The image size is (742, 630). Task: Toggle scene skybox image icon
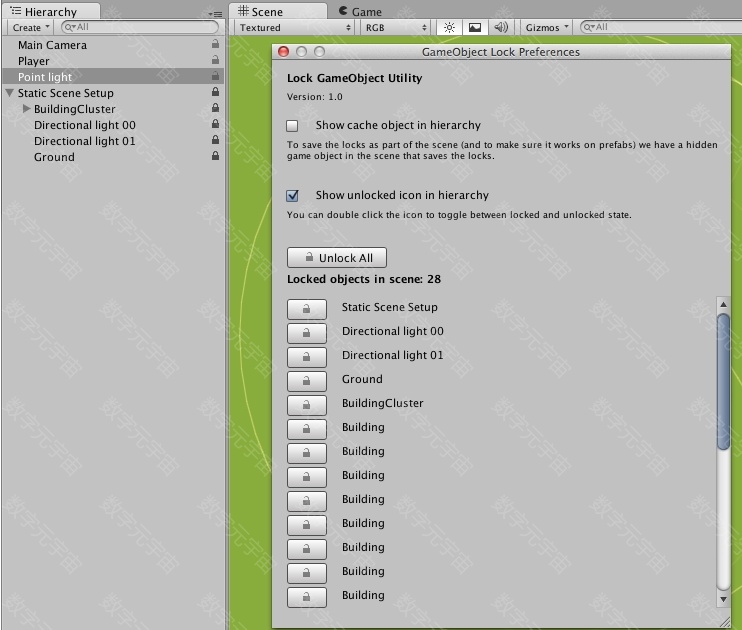[x=475, y=27]
